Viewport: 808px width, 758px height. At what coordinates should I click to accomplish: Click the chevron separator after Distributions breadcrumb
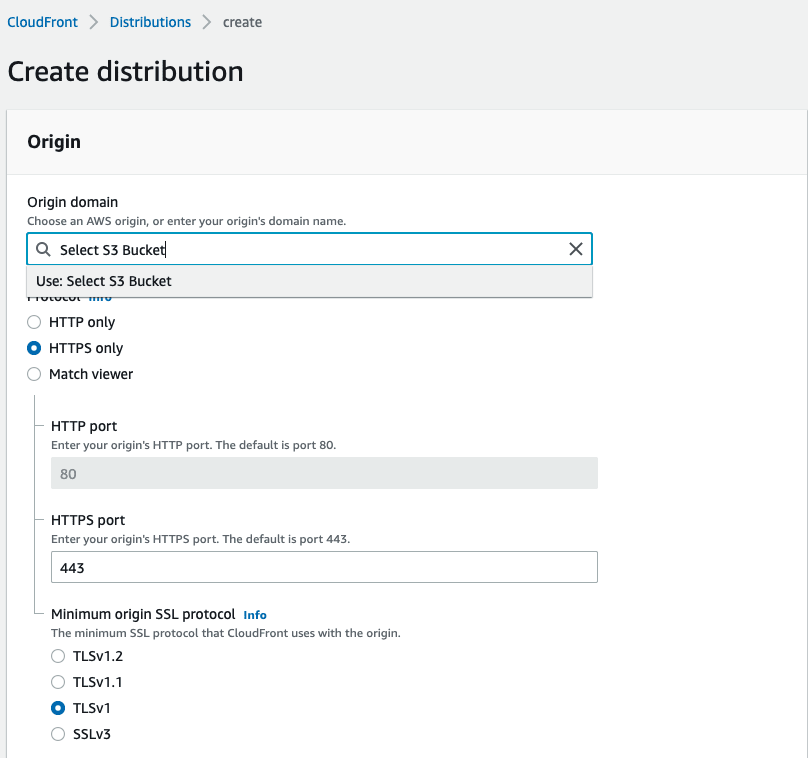207,22
